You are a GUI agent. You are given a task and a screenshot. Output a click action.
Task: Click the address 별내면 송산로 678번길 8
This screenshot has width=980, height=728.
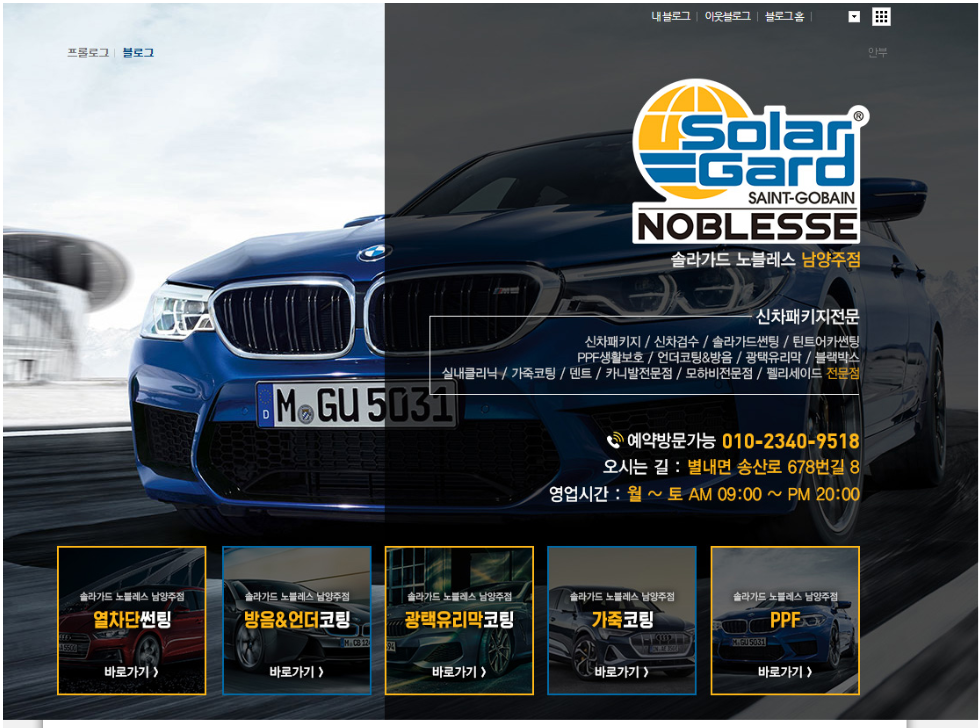774,467
